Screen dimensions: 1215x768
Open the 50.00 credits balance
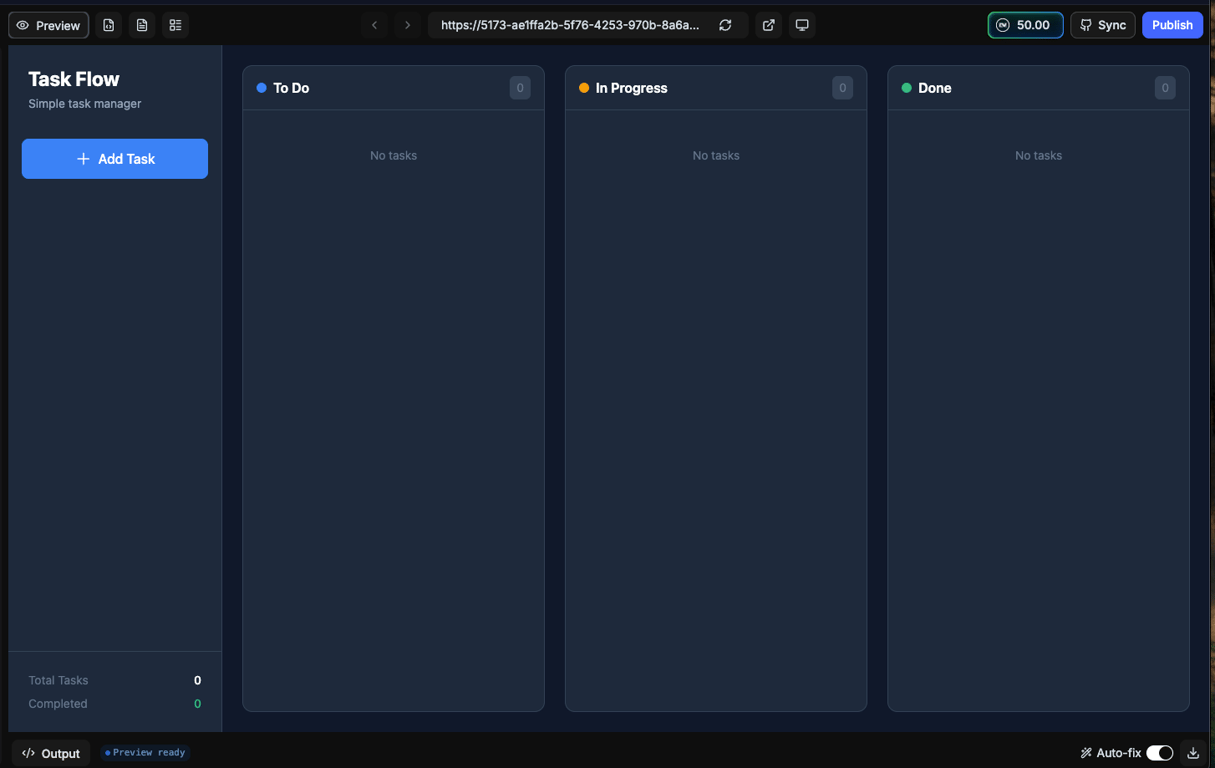[x=1025, y=25]
